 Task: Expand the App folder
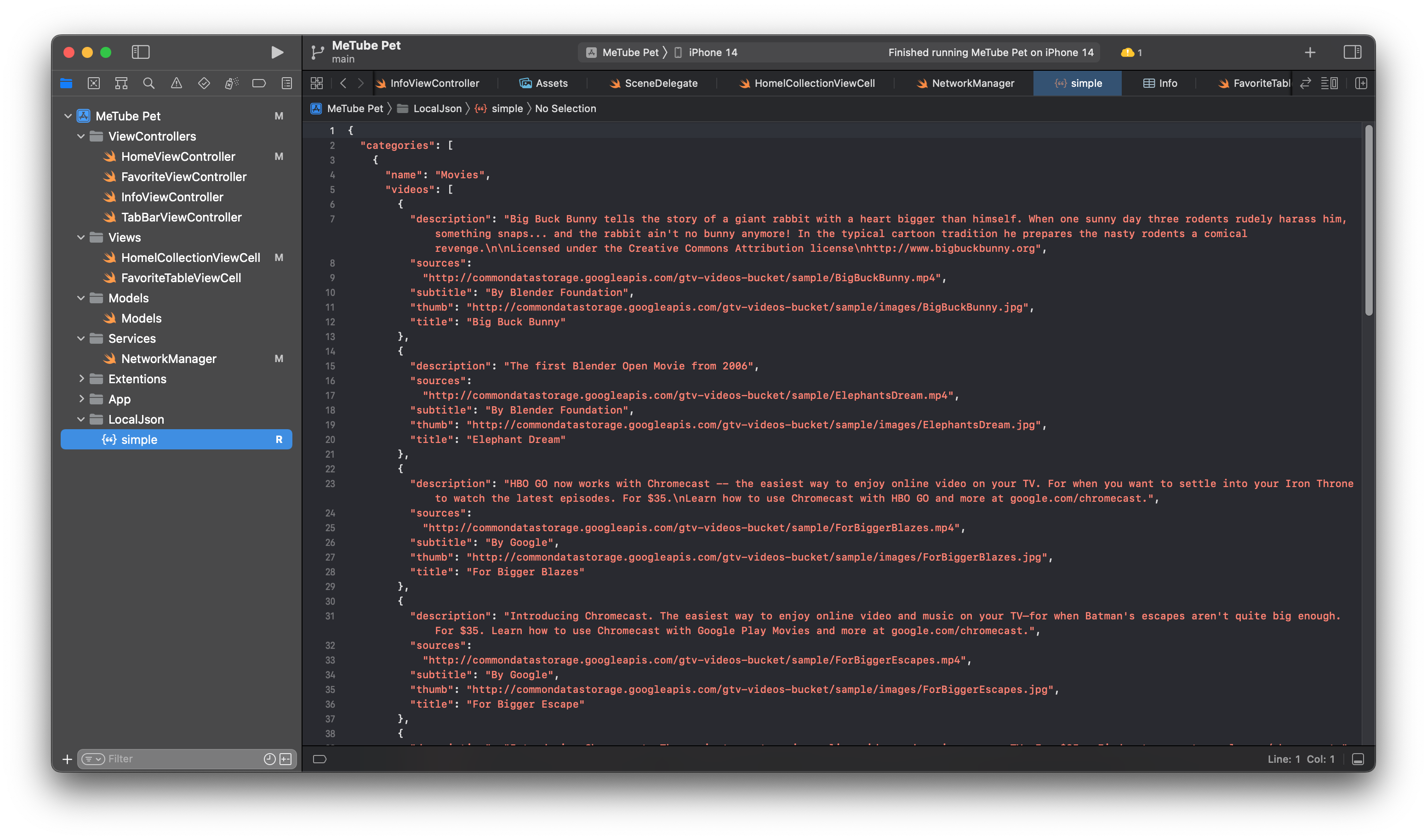[81, 399]
